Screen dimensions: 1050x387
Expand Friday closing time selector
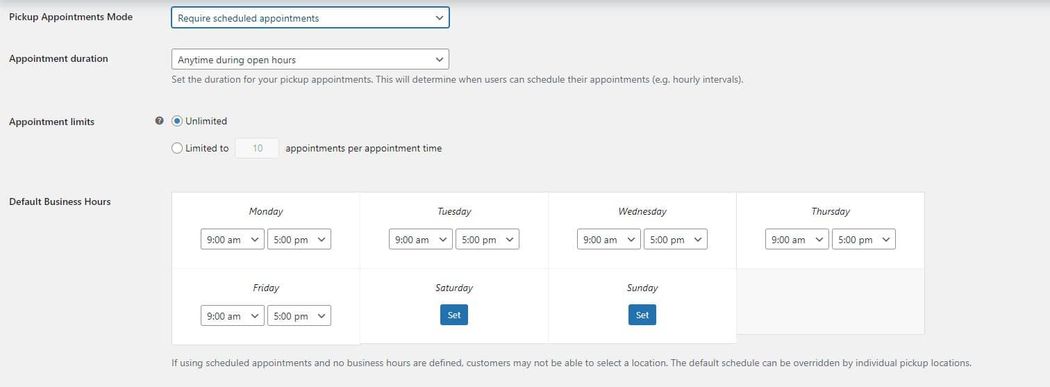299,316
